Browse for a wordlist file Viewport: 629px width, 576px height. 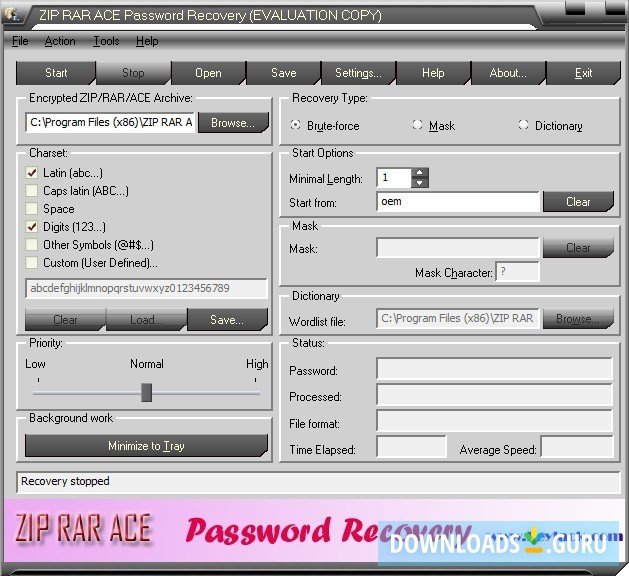pos(578,318)
